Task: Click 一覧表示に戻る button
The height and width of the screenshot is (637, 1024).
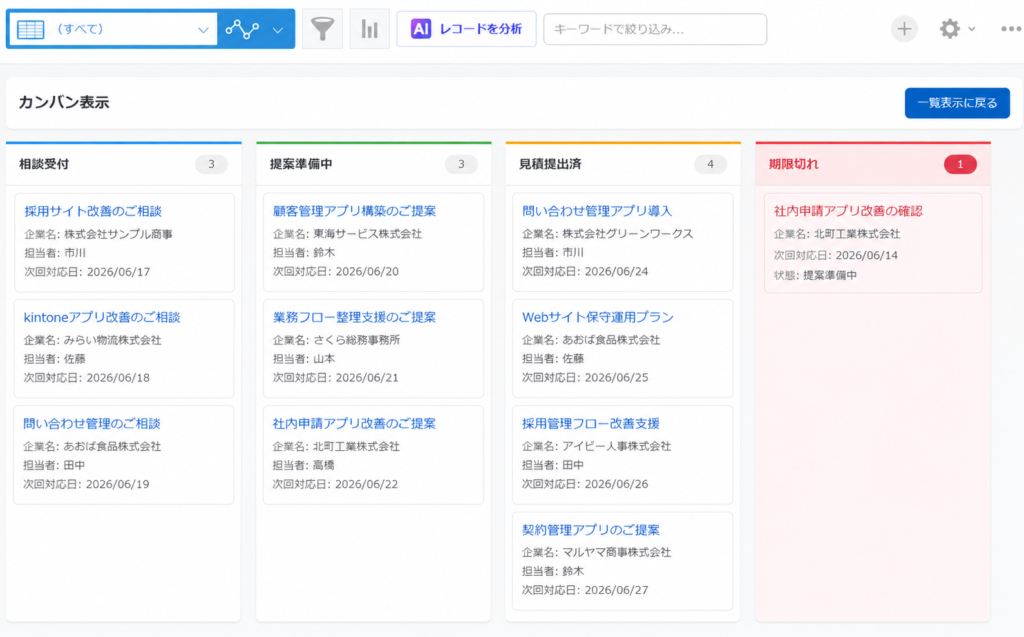Action: 957,103
